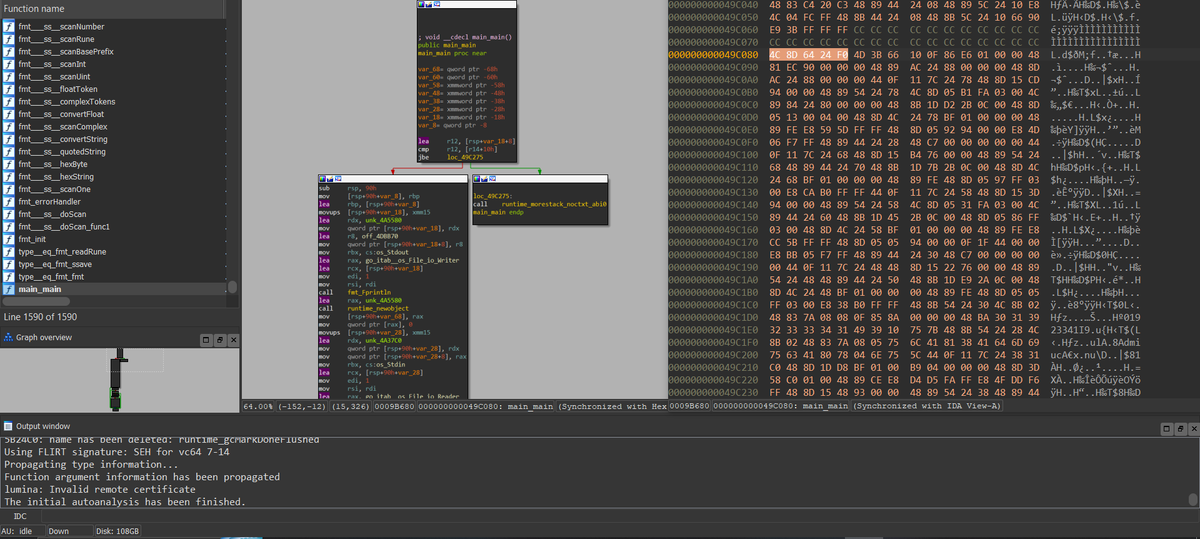This screenshot has width=1200, height=539.
Task: Click the Output window panel icon
Action: coord(9,427)
